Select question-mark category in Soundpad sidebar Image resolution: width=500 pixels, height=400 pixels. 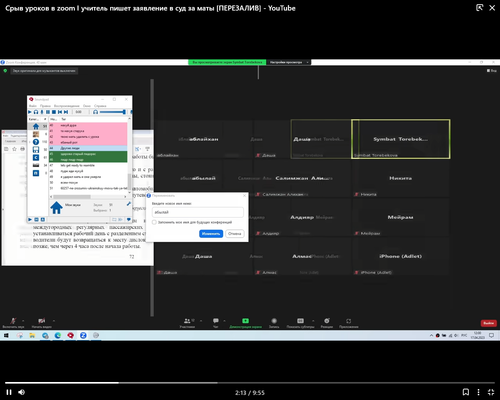[36, 142]
